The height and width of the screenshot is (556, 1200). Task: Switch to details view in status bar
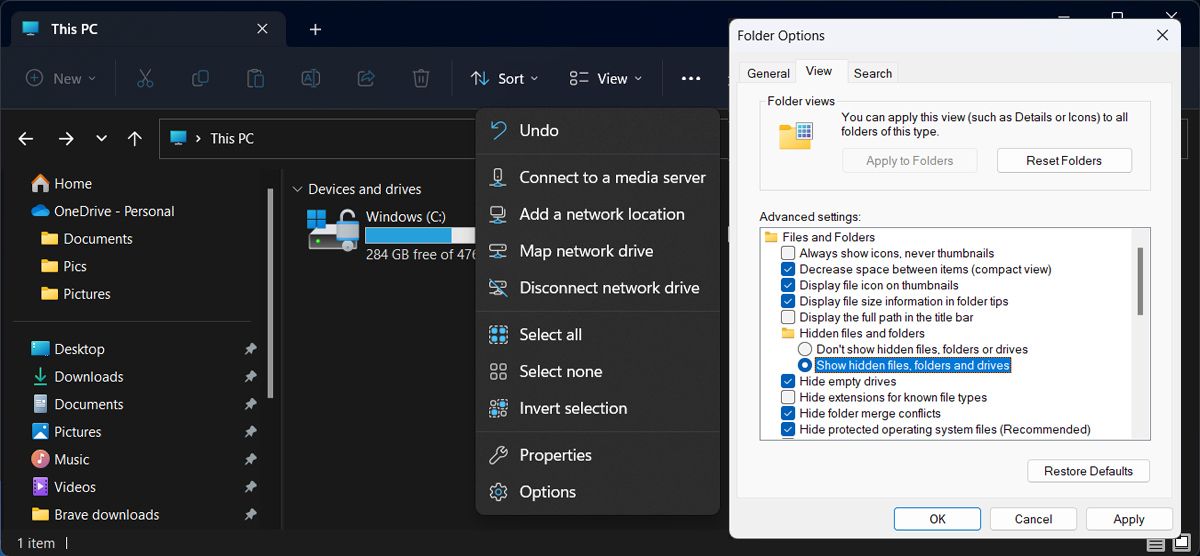click(1156, 544)
